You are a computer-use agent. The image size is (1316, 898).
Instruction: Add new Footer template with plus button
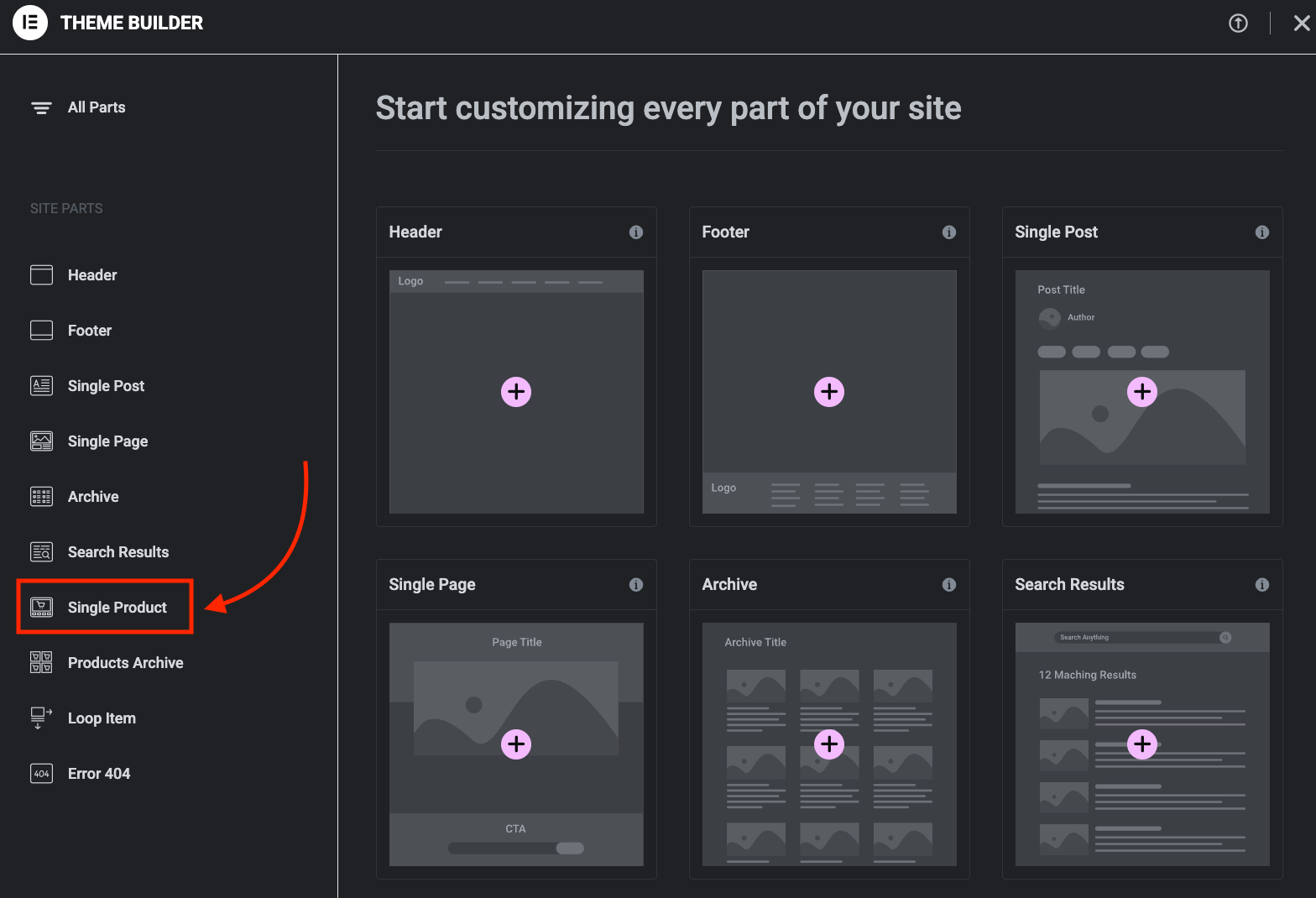pos(829,392)
